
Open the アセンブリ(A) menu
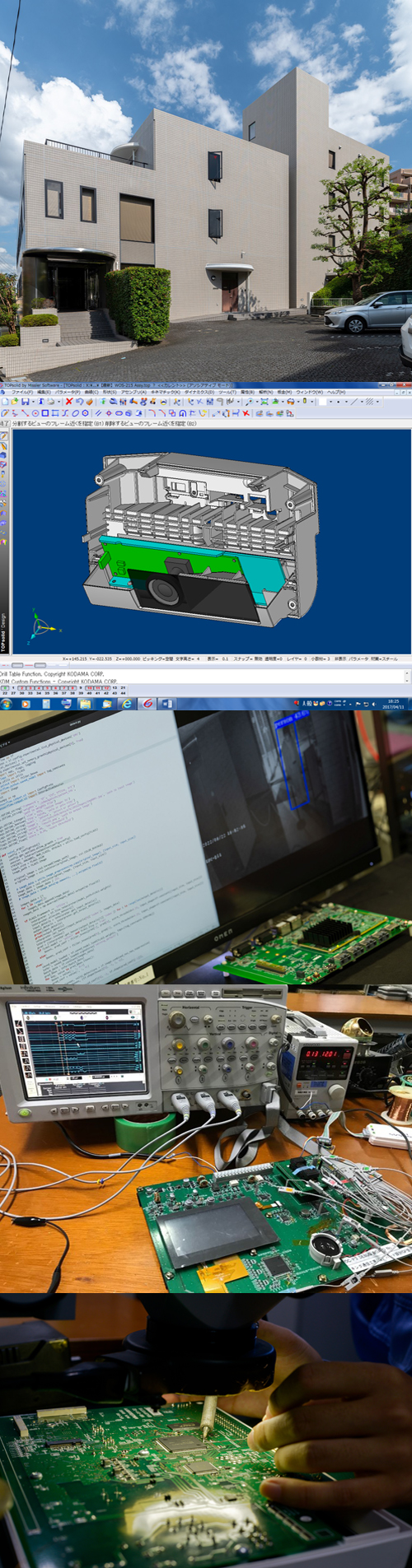coord(134,392)
